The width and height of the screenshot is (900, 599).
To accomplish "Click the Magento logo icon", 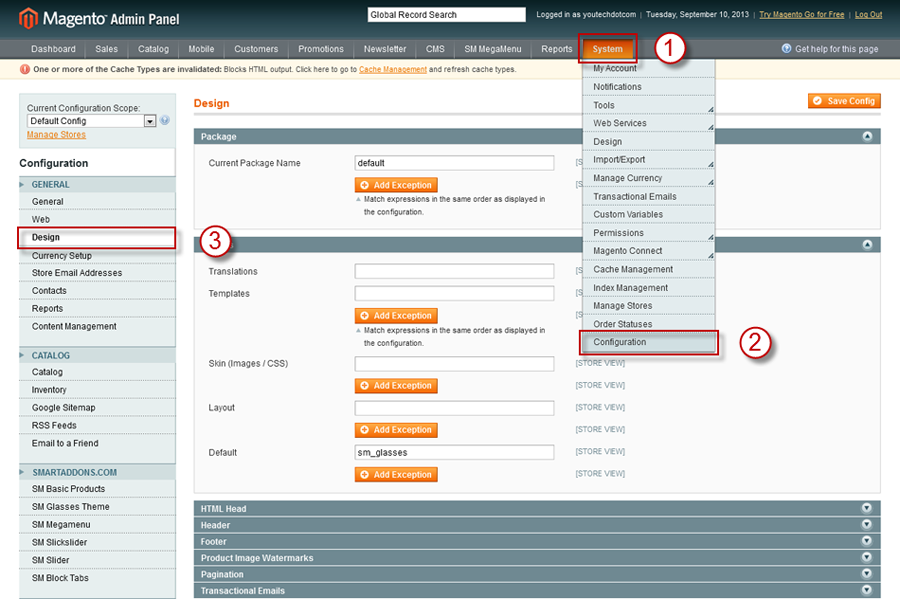I will pos(28,18).
